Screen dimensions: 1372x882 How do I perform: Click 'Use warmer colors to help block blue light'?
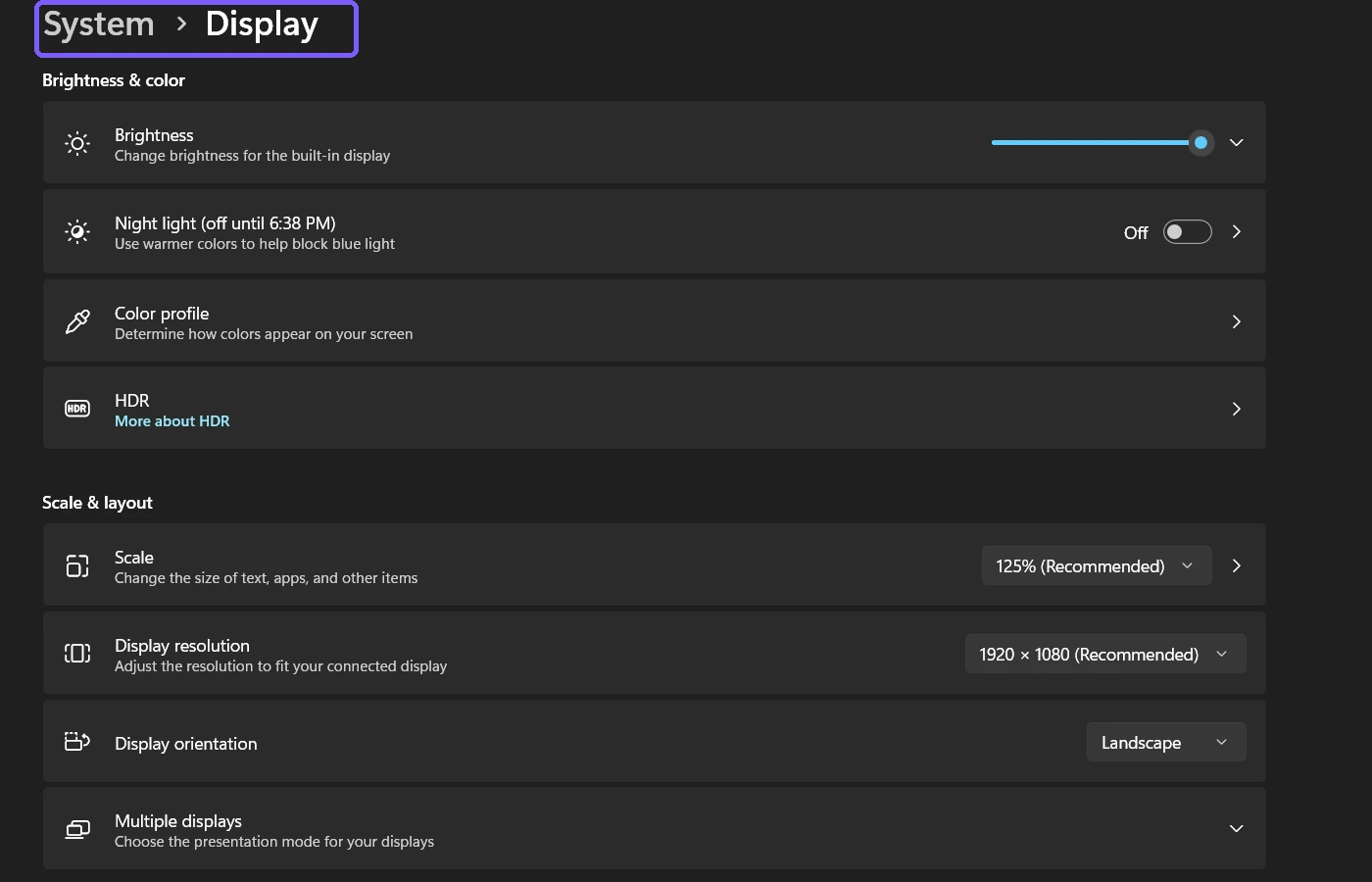click(255, 244)
